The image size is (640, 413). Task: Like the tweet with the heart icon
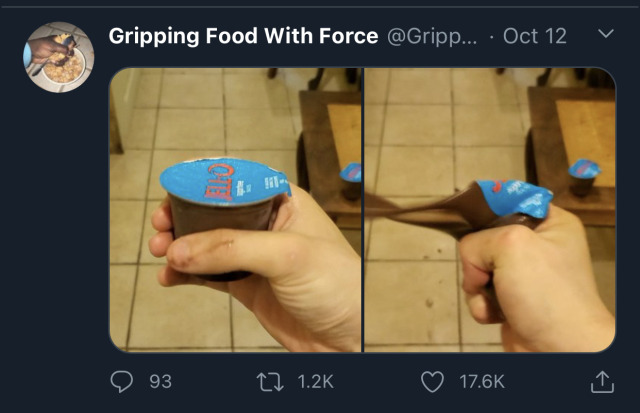pos(432,382)
